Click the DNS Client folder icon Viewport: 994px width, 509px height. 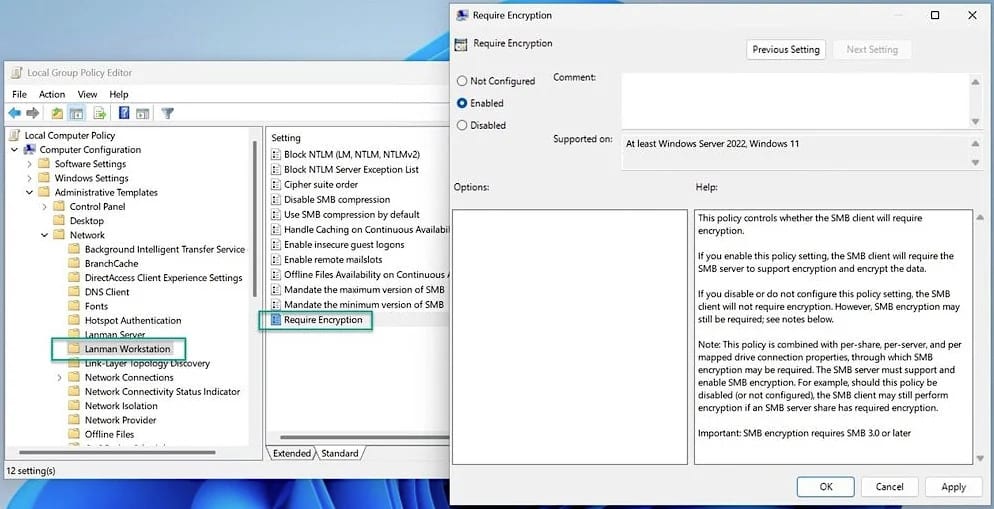[x=74, y=292]
